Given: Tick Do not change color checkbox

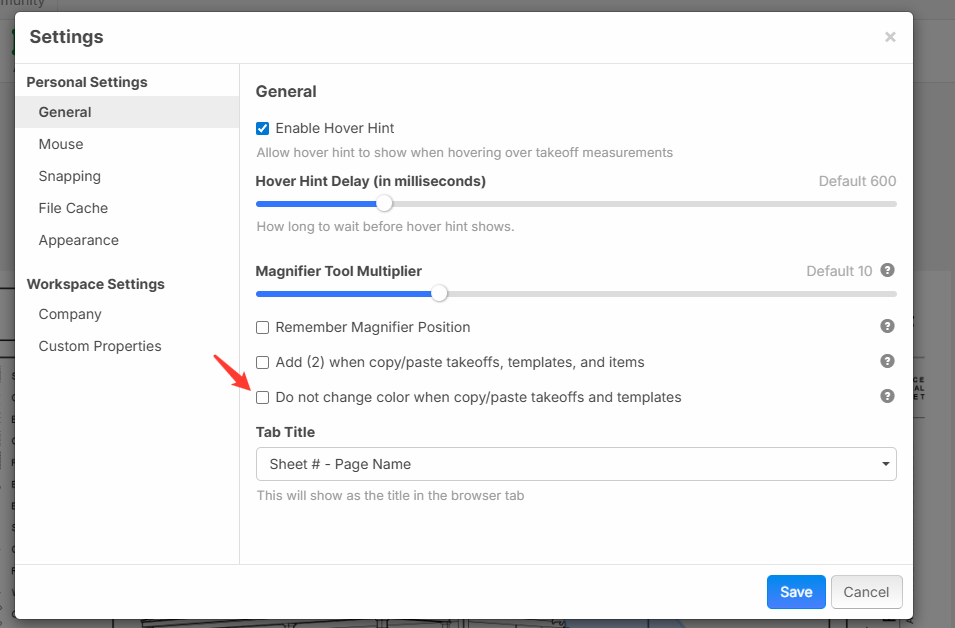Looking at the screenshot, I should point(263,397).
